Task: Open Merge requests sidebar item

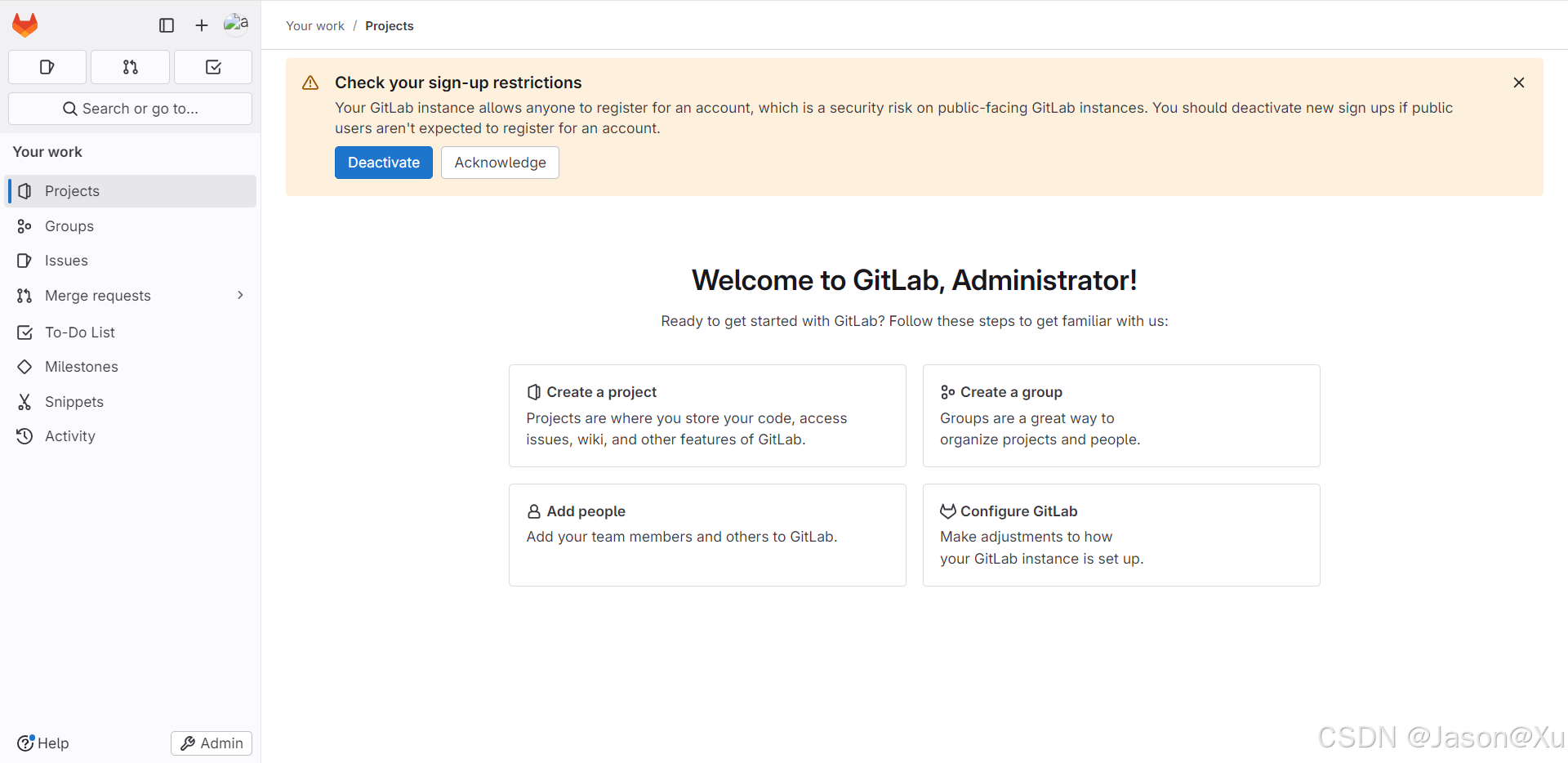Action: coord(131,296)
